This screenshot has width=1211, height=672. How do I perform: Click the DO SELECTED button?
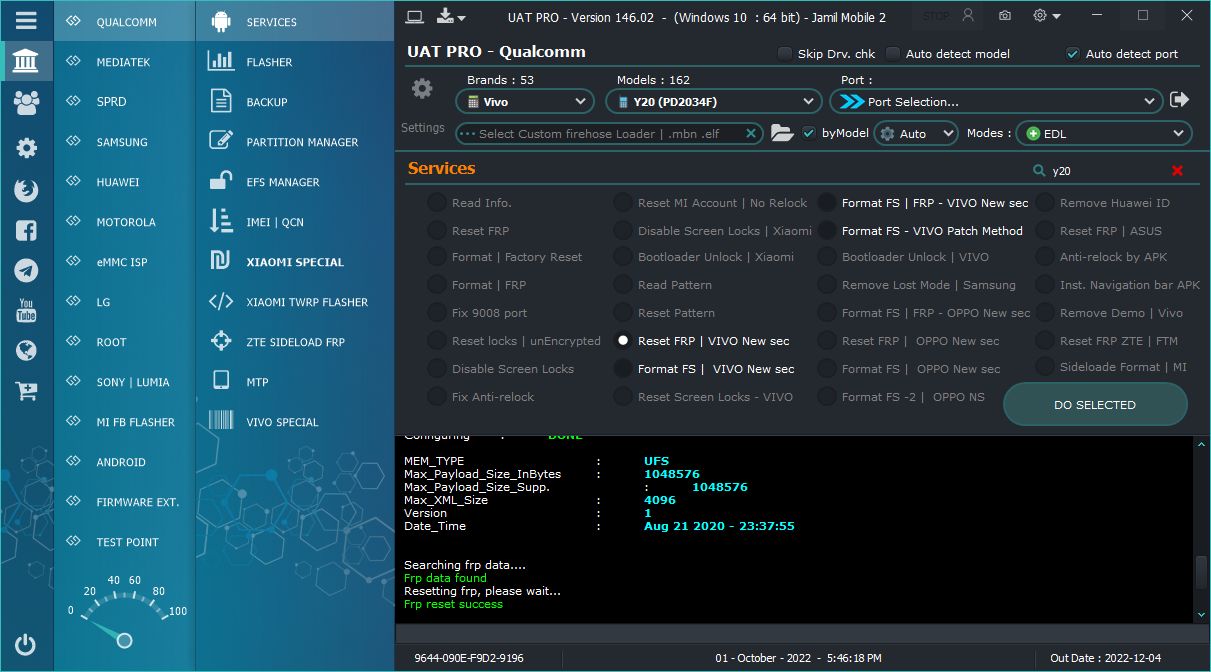pyautogui.click(x=1095, y=405)
